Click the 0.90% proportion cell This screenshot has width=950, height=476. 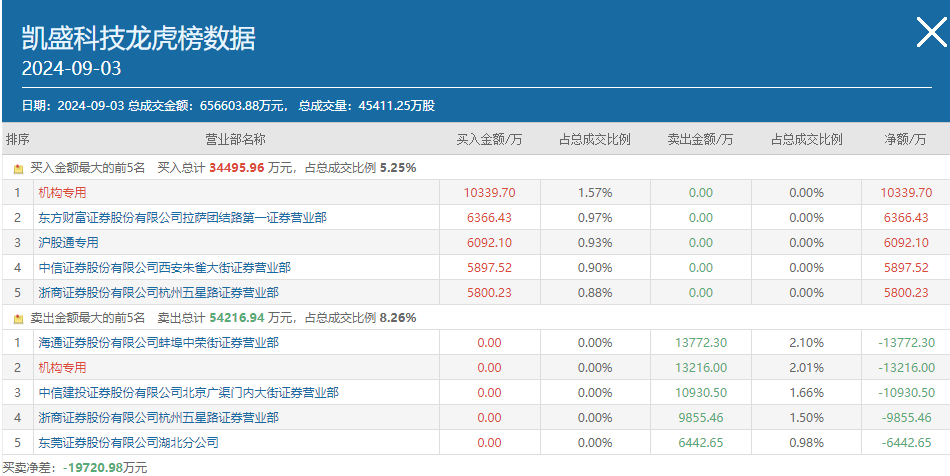pos(595,267)
